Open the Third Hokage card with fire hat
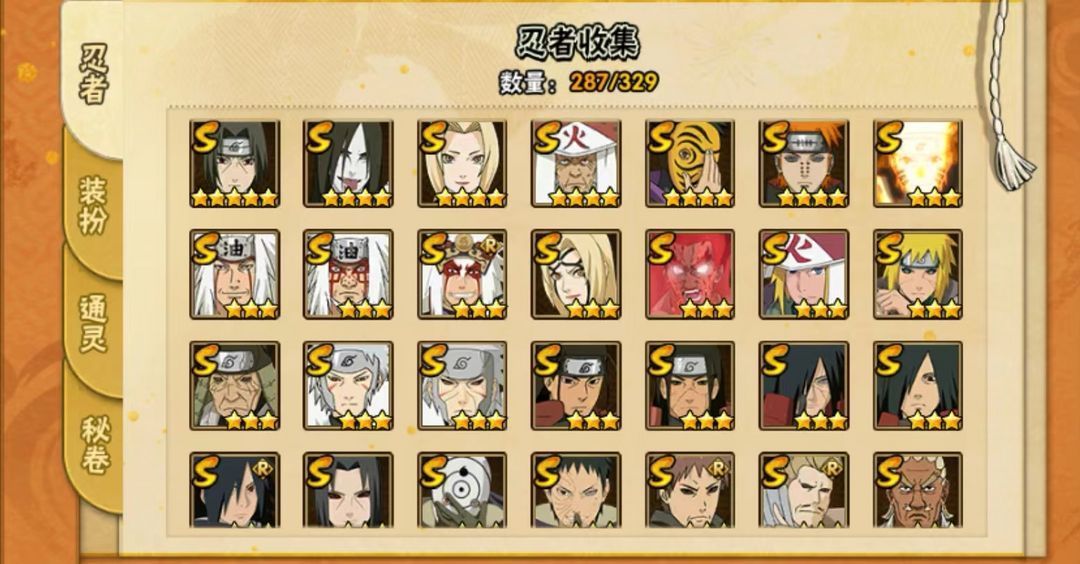The width and height of the screenshot is (1080, 564). 577,164
